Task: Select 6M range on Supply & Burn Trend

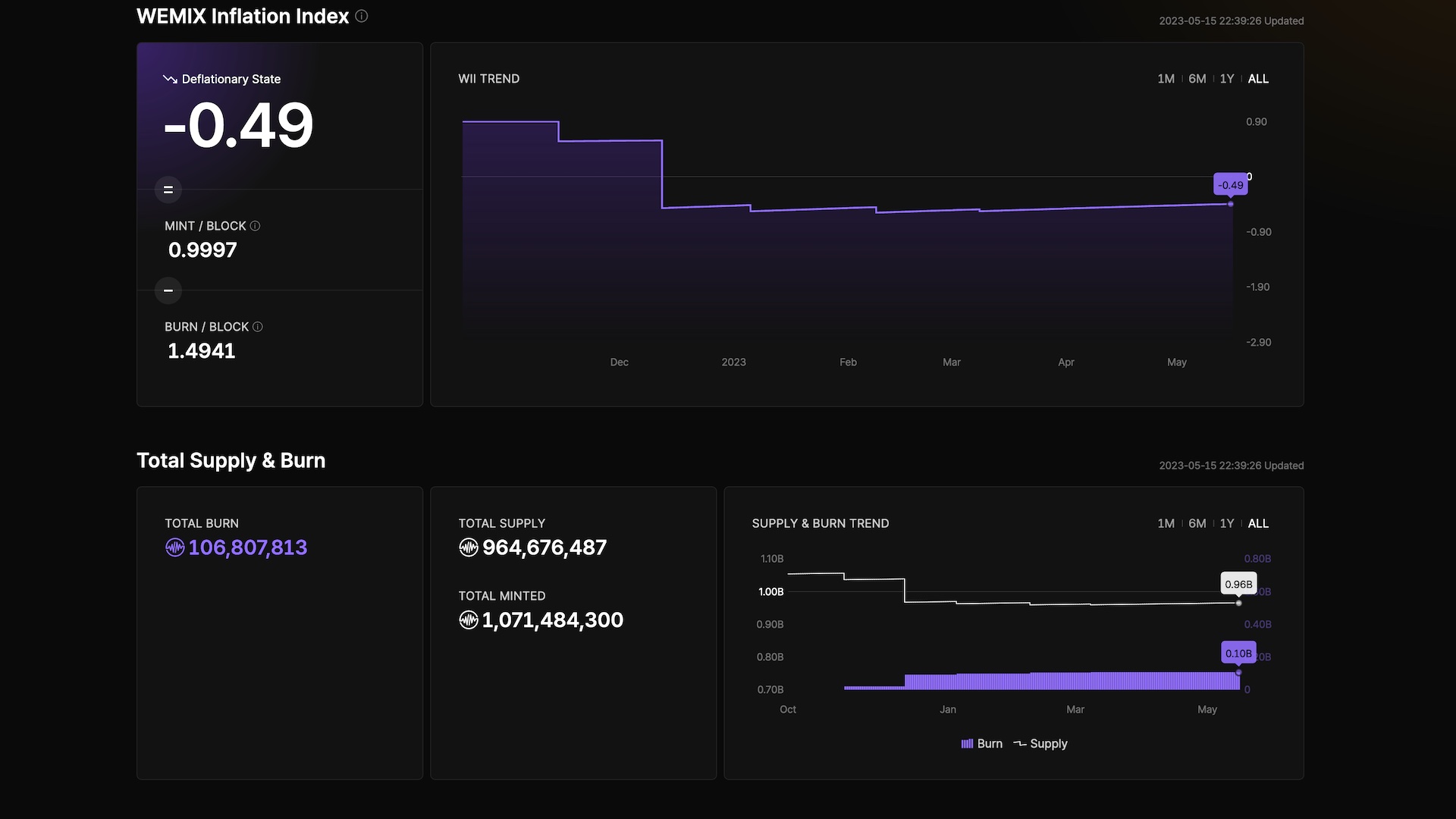Action: (x=1197, y=523)
